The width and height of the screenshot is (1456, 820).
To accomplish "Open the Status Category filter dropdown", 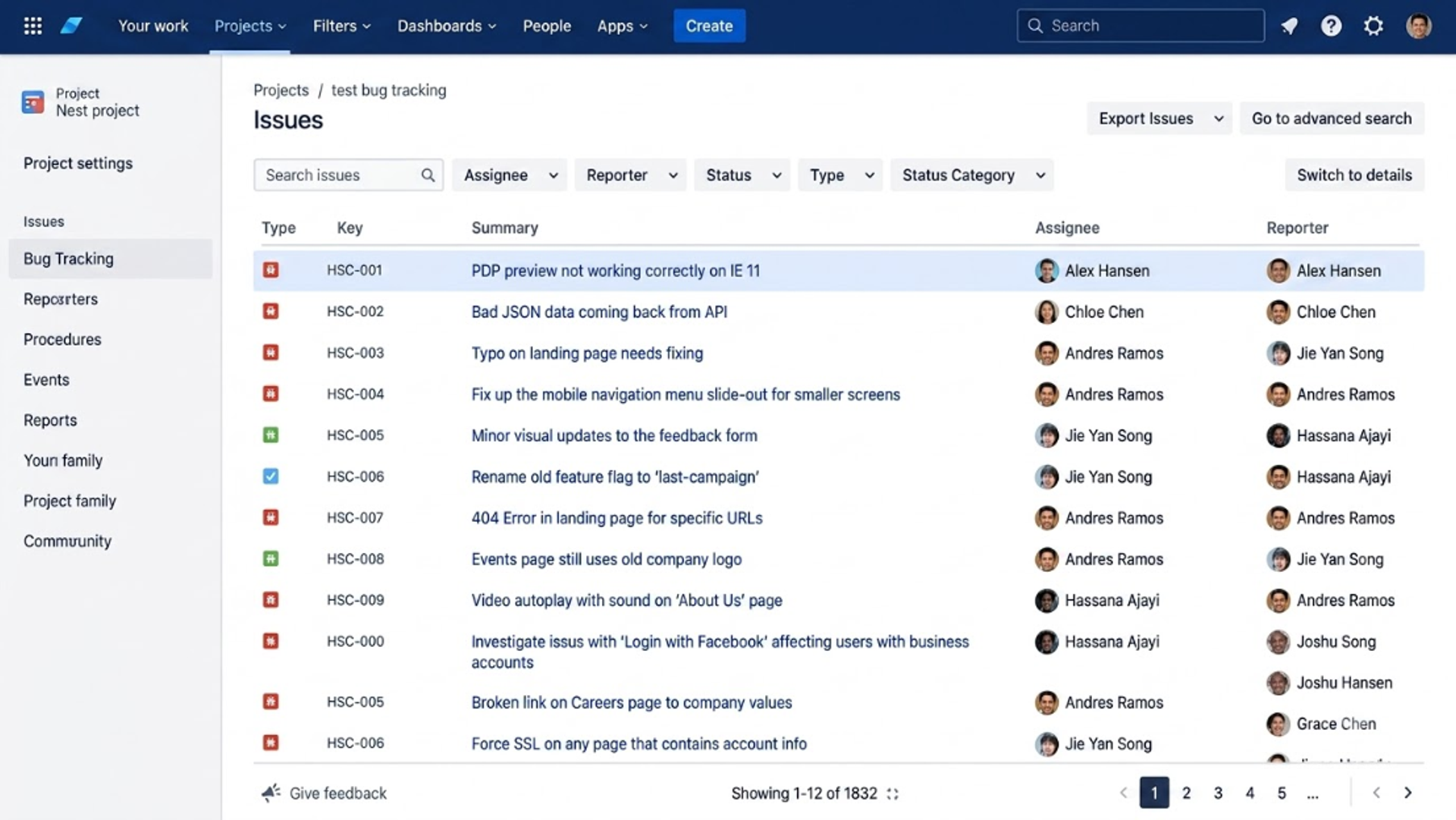I will [x=972, y=175].
